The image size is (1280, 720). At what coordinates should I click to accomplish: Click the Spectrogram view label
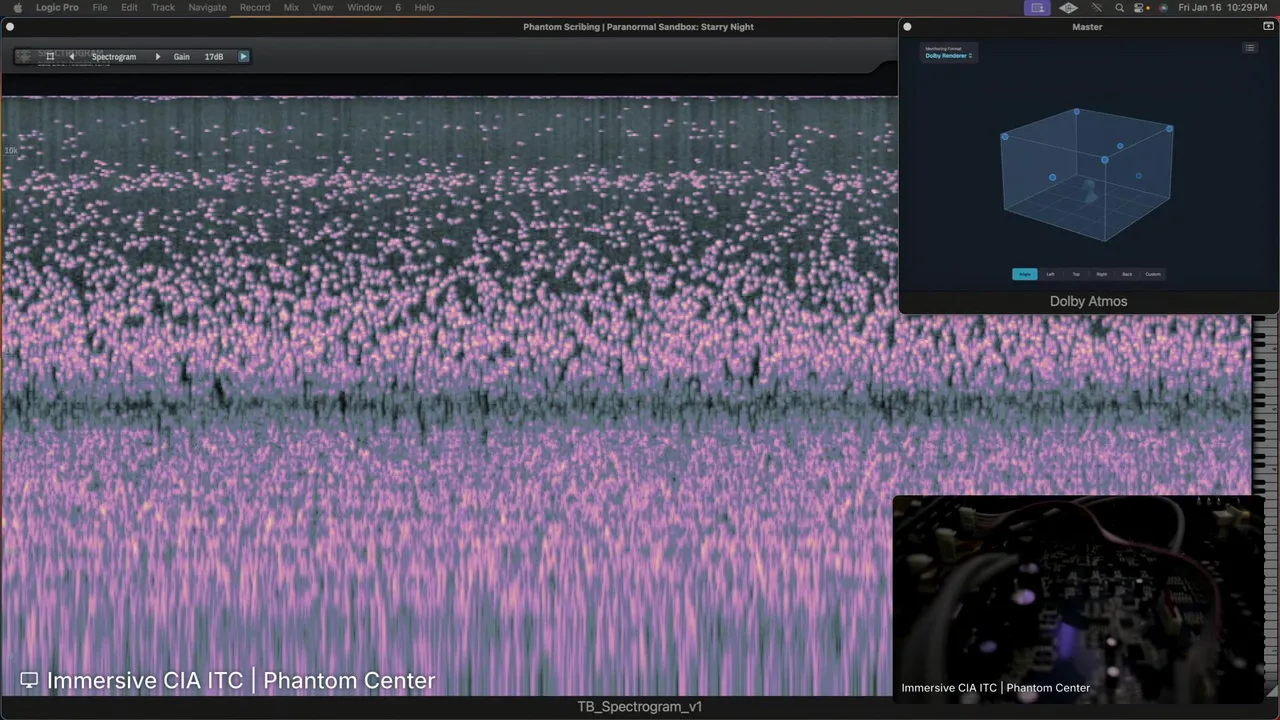pos(114,57)
